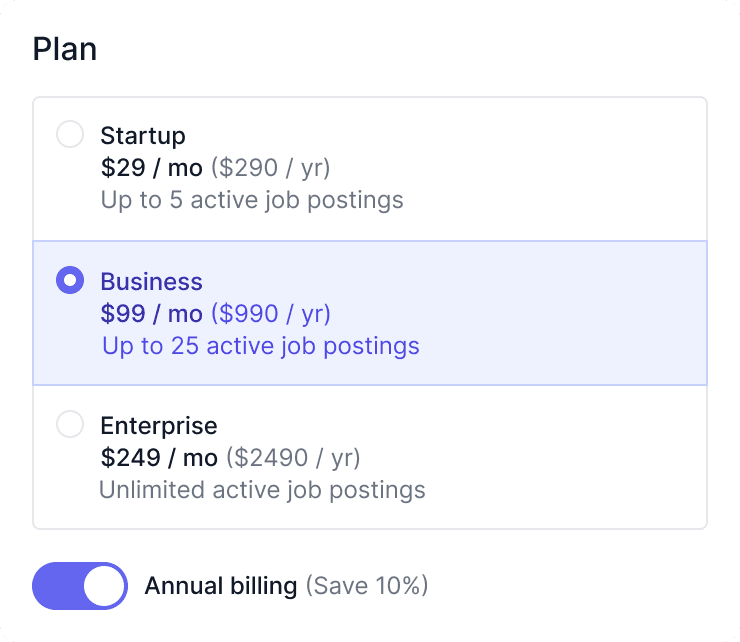Screen dimensions: 740x642
Task: Click the ($290 / yr) yearly price
Action: tap(270, 167)
